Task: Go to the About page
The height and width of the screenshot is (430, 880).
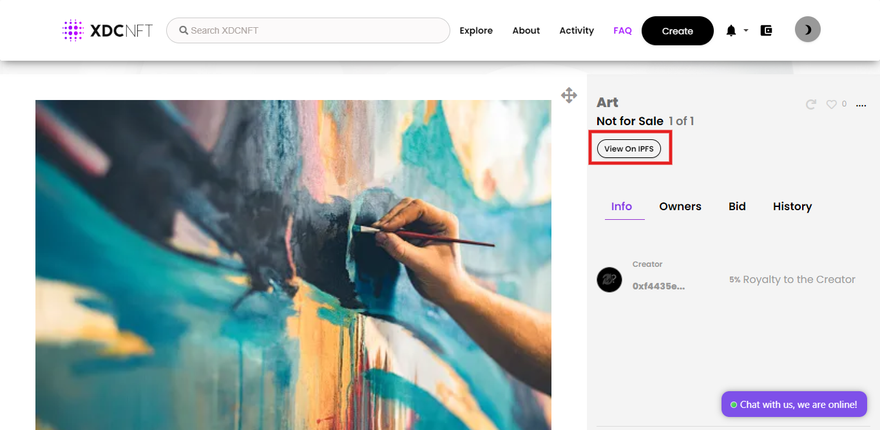Action: [526, 31]
